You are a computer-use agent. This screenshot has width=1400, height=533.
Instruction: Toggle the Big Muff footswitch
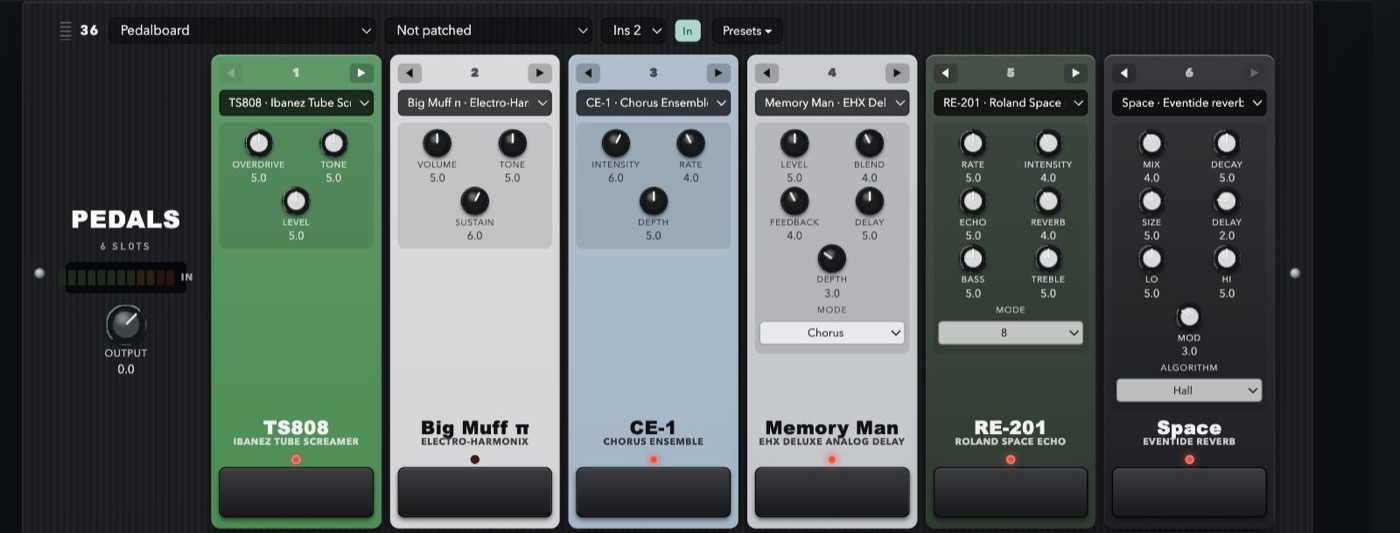coord(475,492)
